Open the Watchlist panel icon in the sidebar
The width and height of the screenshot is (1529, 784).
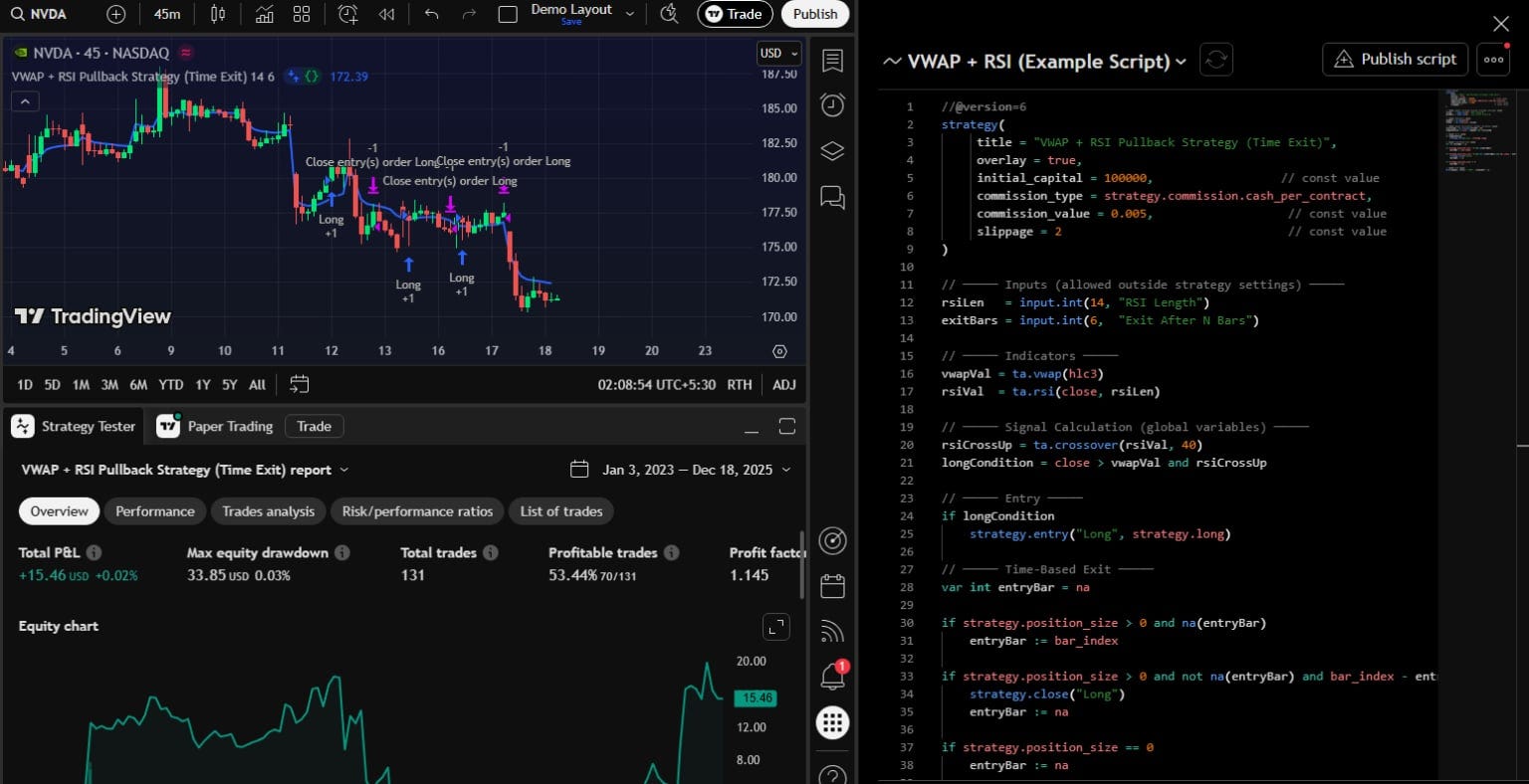pos(832,61)
